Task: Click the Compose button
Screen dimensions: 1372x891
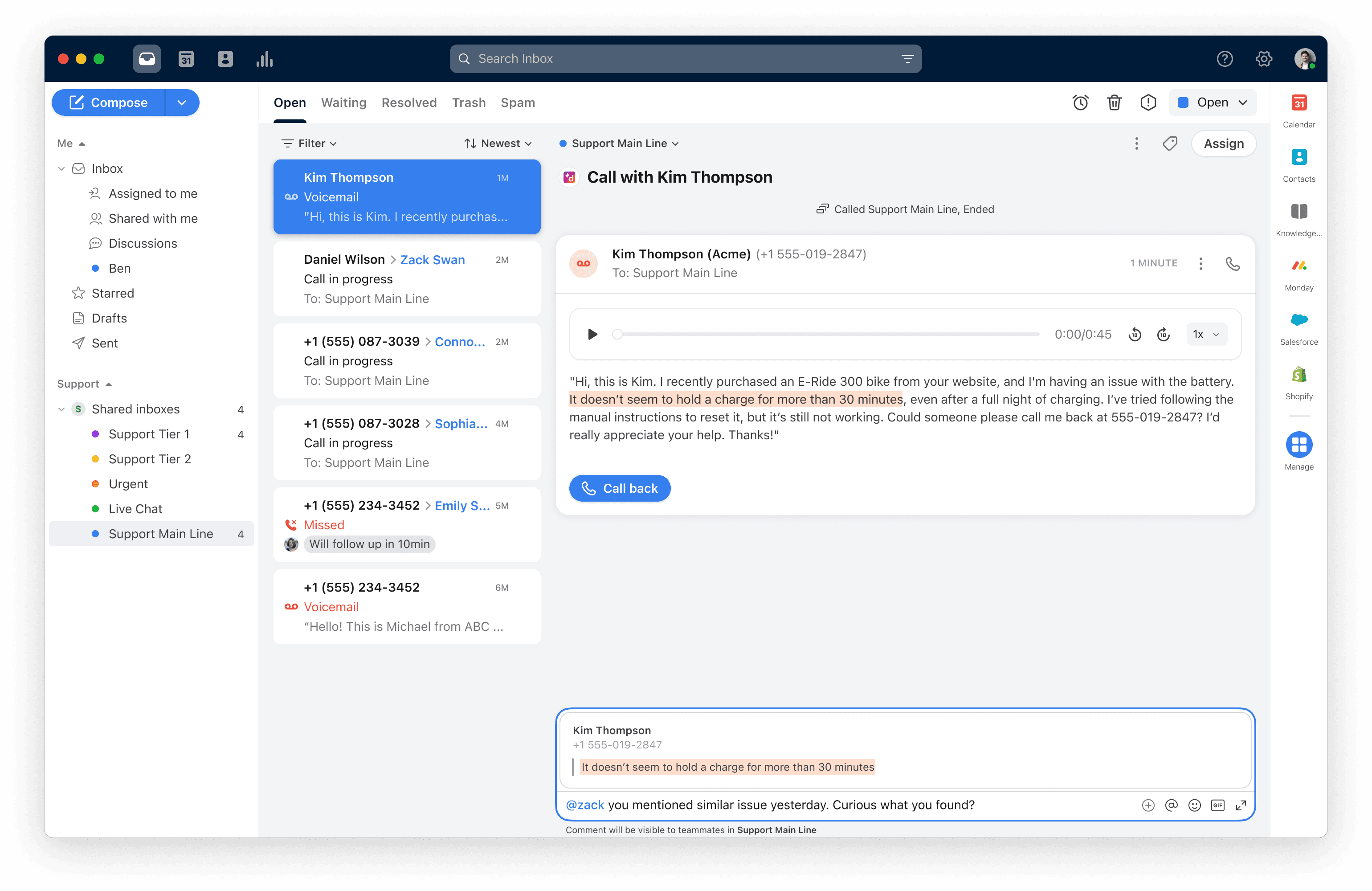Action: coord(108,102)
